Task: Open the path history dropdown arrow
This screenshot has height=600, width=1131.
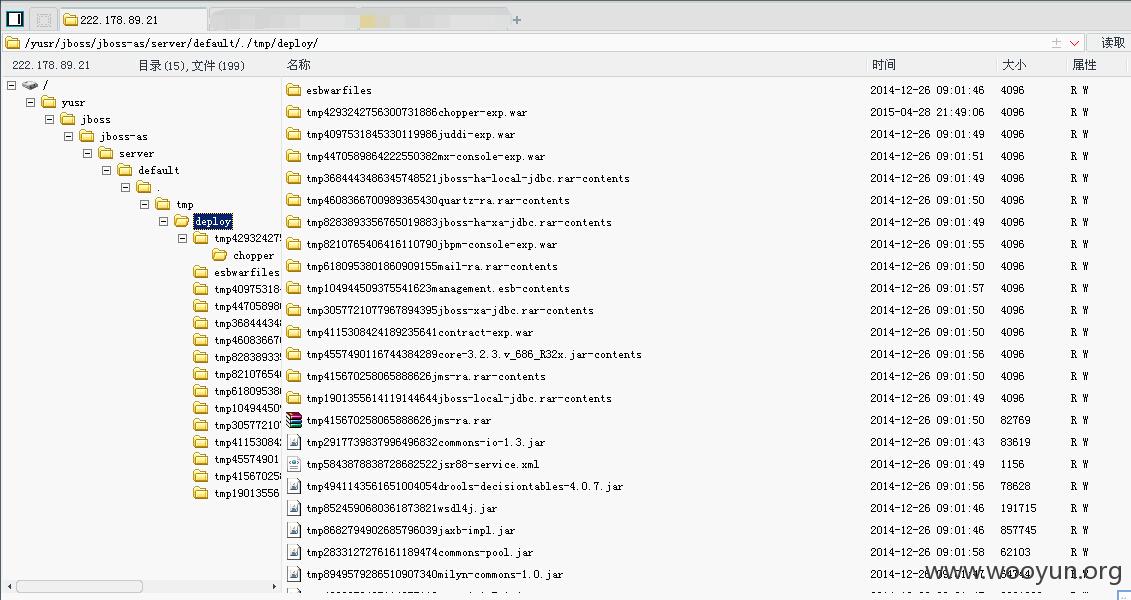Action: [1074, 43]
